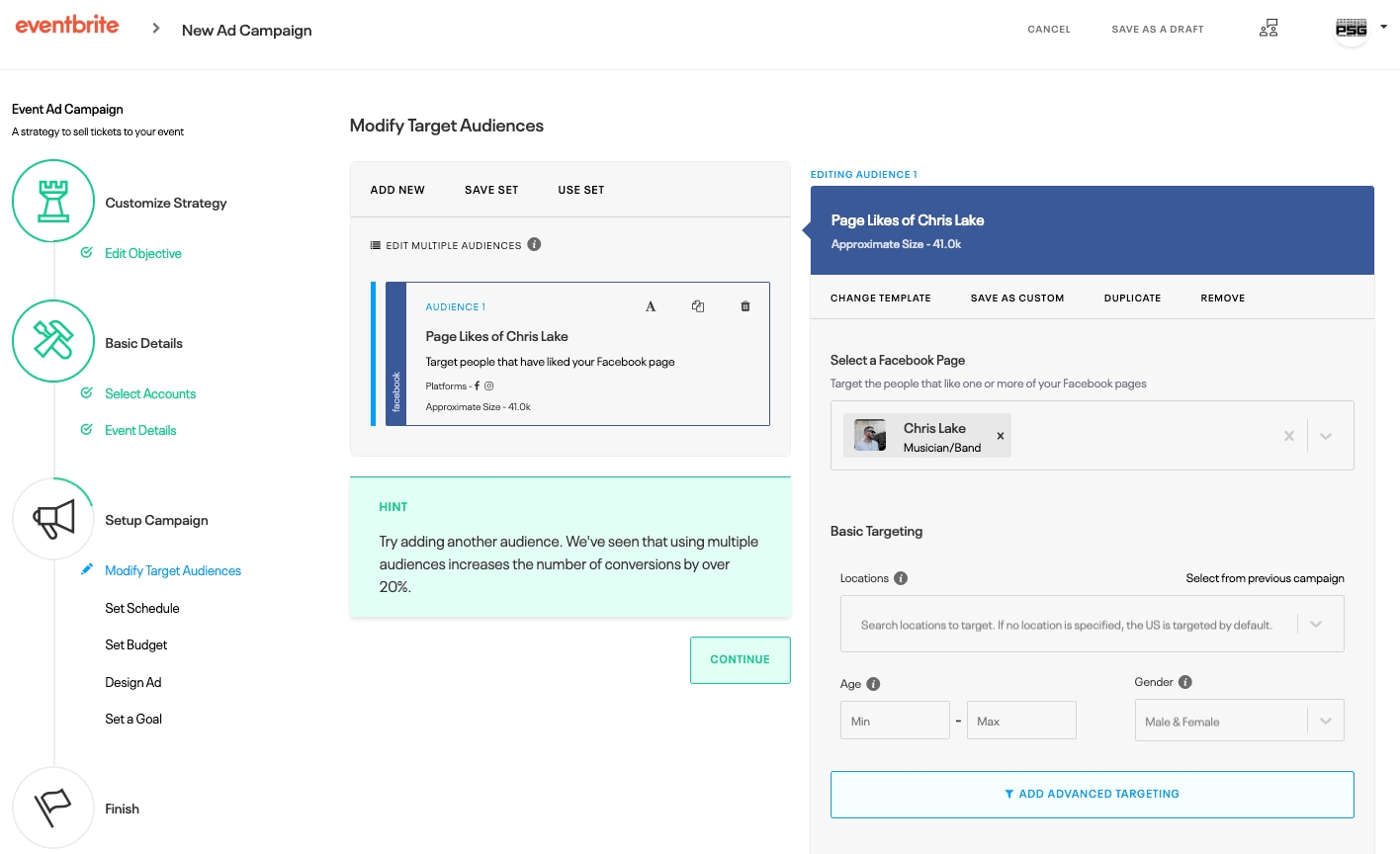Open the PSG account menu
Screen dimensions: 1400x854
click(1359, 29)
